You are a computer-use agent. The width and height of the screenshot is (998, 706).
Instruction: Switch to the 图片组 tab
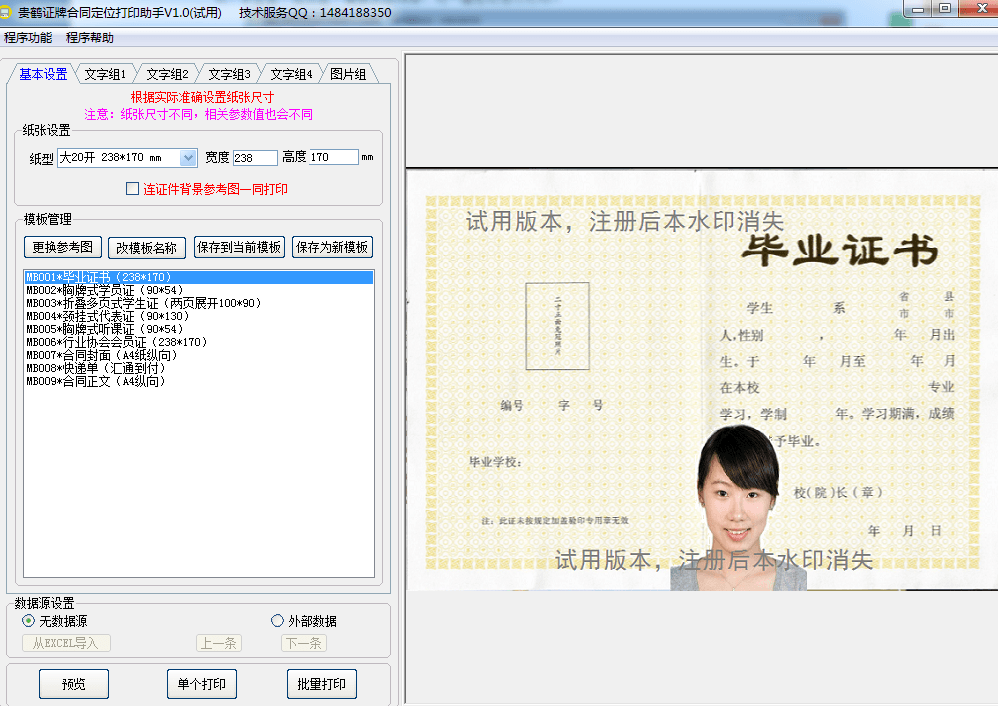348,74
